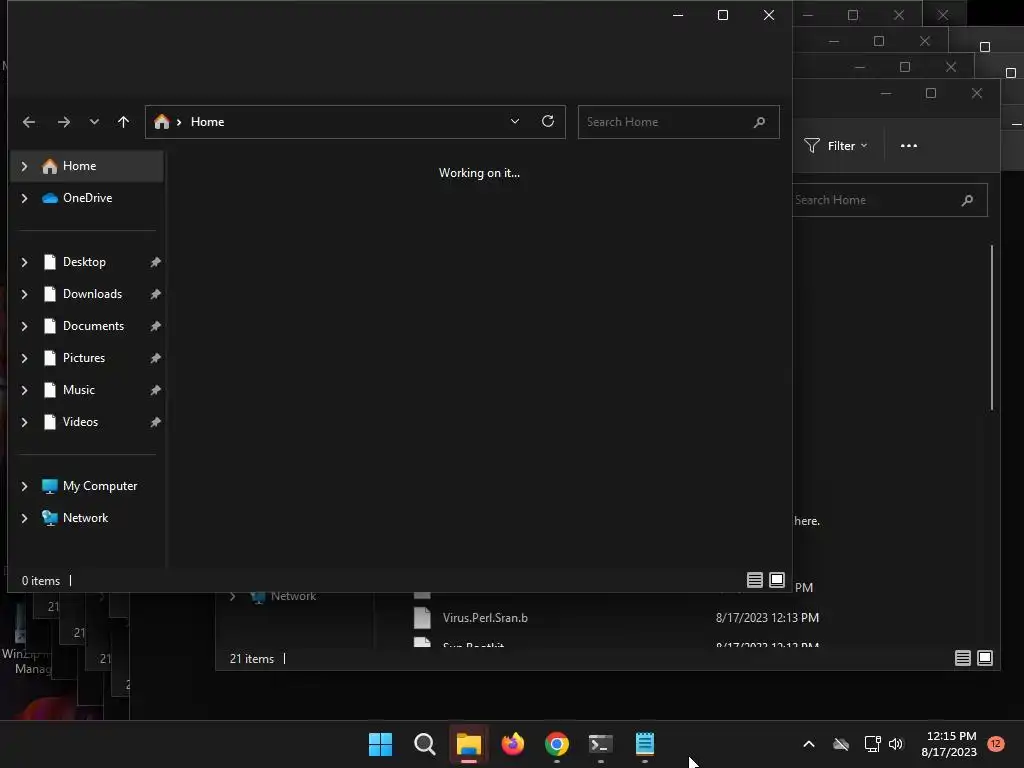1024x768 pixels.
Task: Open the address bar history dropdown
Action: [x=515, y=121]
